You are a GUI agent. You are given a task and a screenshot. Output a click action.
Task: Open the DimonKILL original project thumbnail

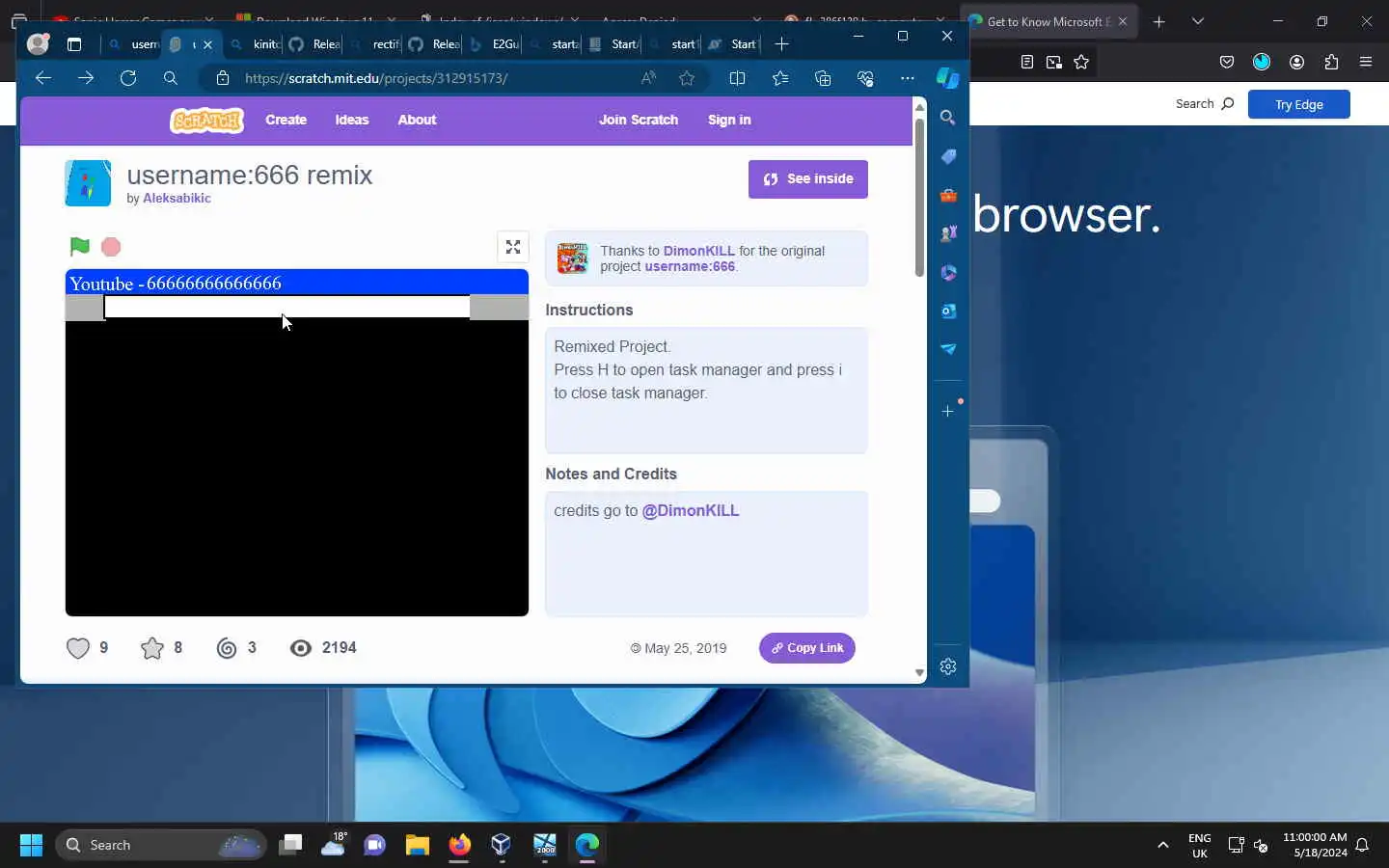click(x=572, y=258)
